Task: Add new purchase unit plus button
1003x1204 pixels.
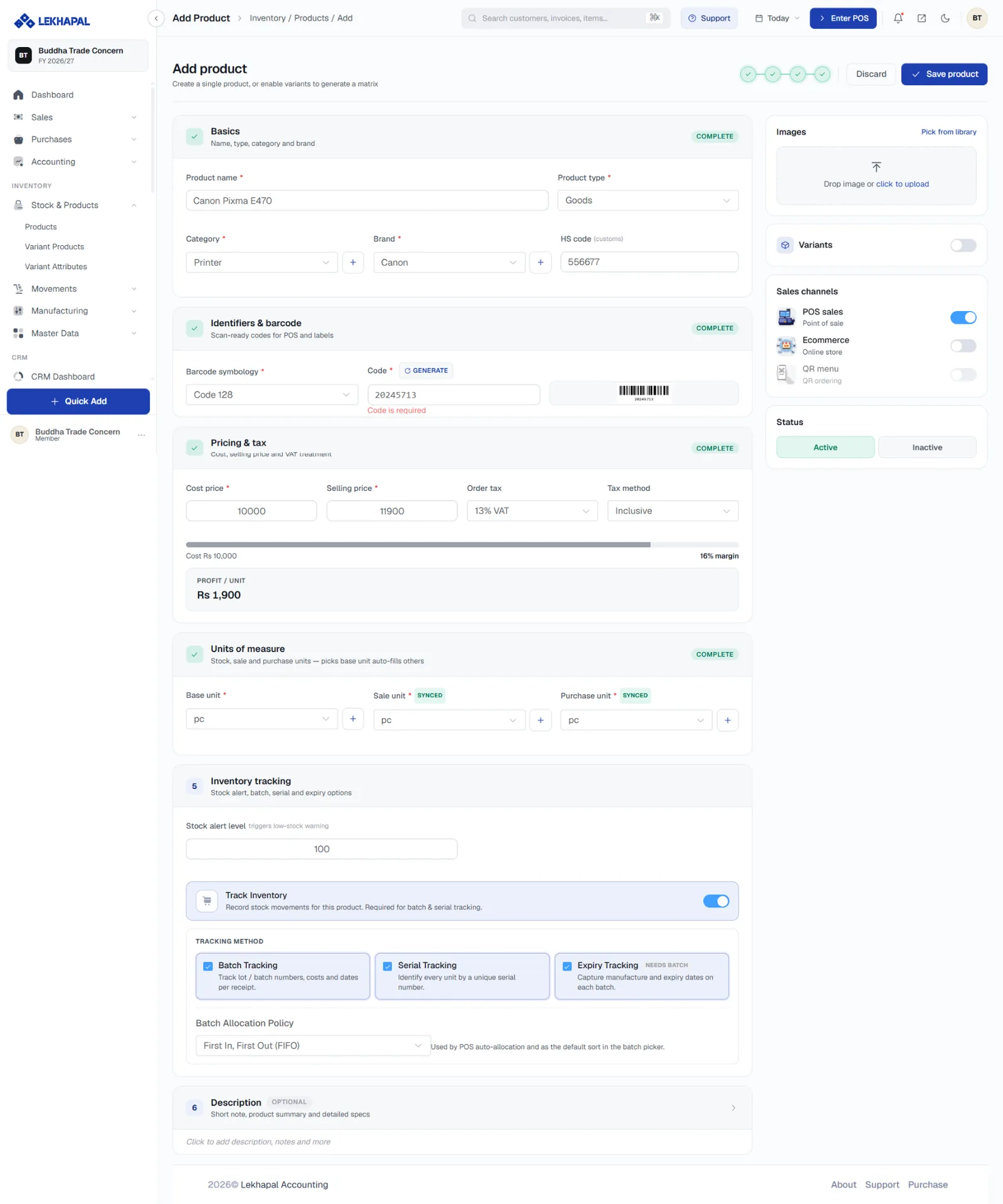Action: pyautogui.click(x=728, y=720)
